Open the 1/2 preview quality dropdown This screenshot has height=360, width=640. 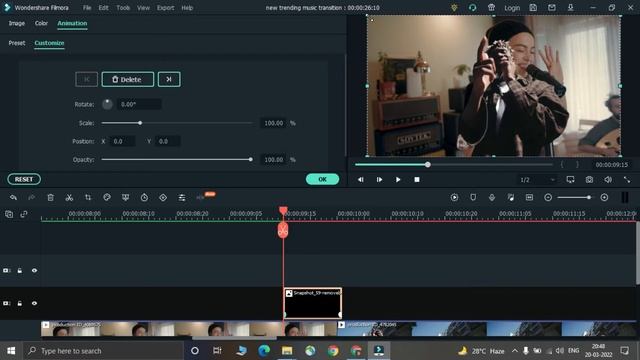537,180
